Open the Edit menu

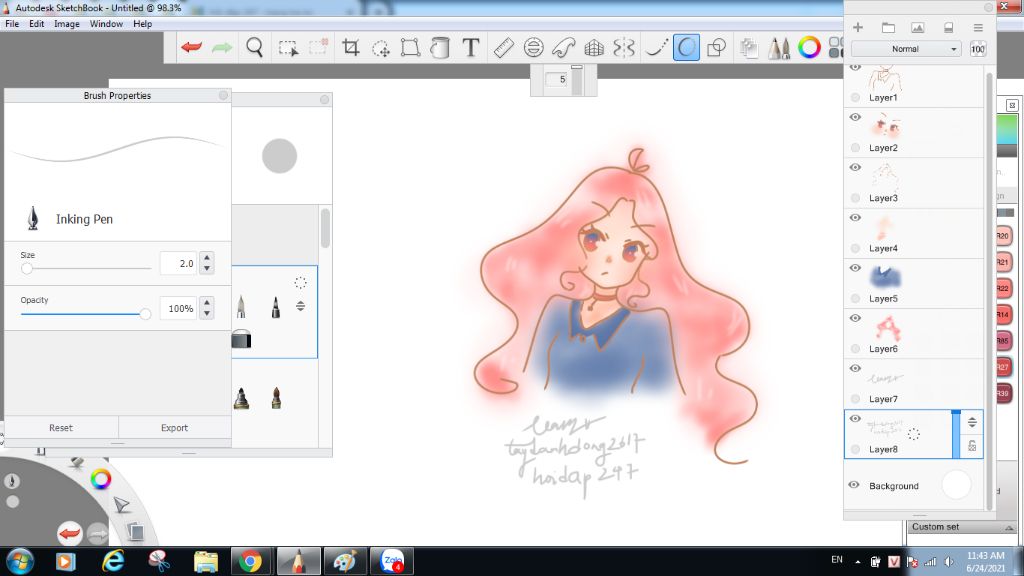(x=37, y=24)
